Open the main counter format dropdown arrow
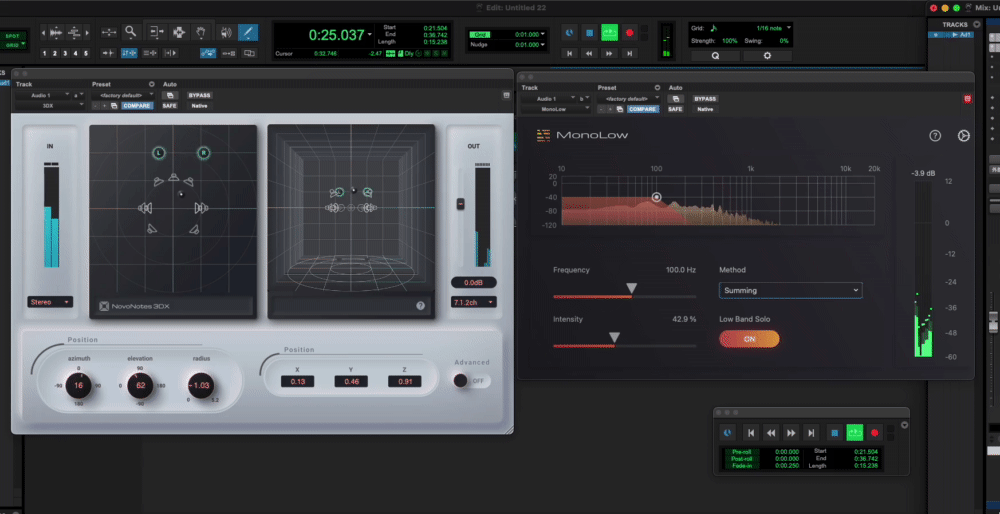Viewport: 1000px width, 514px height. 370,34
